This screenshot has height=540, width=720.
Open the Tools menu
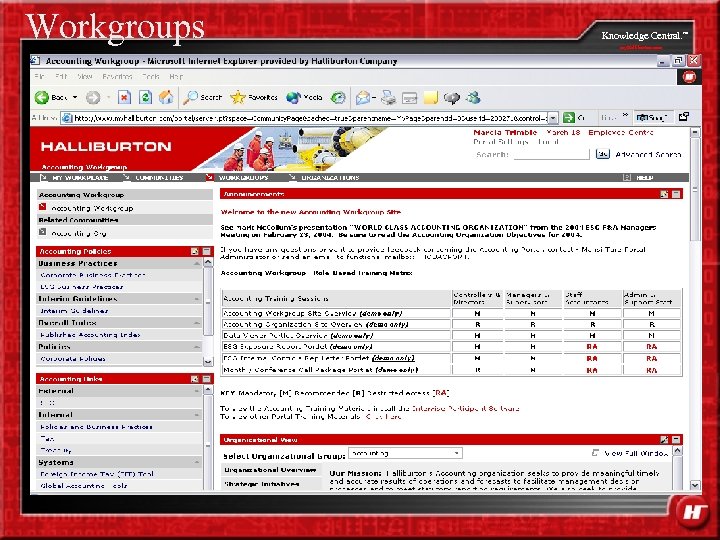pos(151,76)
